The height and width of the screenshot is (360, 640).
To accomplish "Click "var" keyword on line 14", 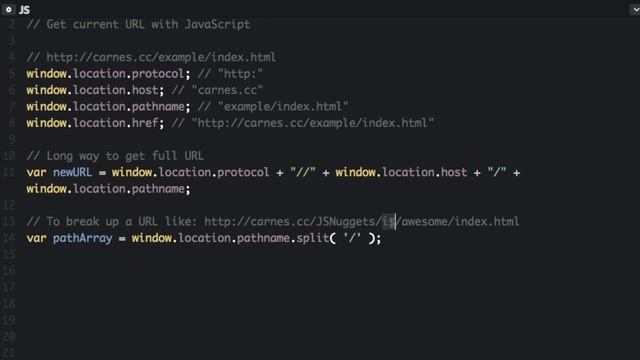I will click(x=36, y=238).
